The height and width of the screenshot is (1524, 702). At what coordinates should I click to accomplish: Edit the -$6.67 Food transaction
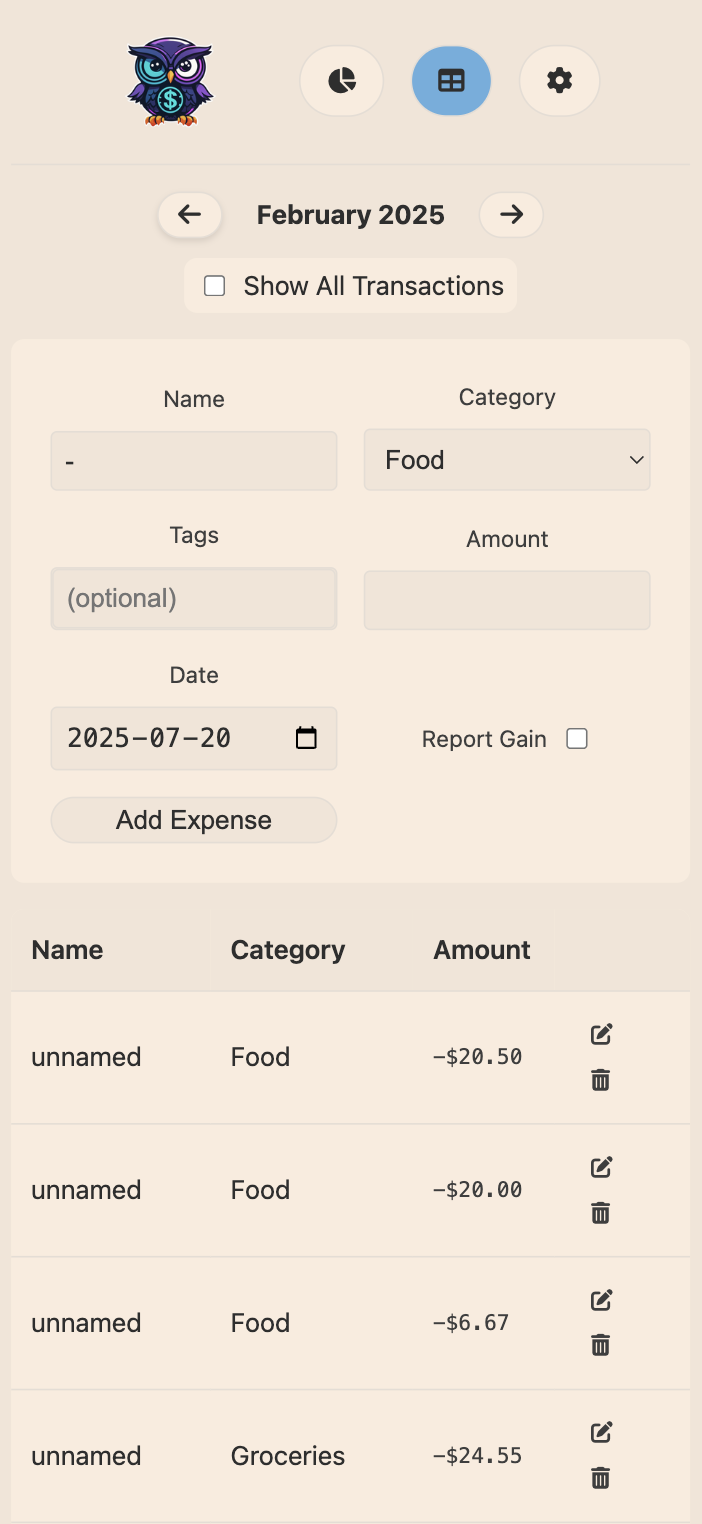[x=601, y=1300]
